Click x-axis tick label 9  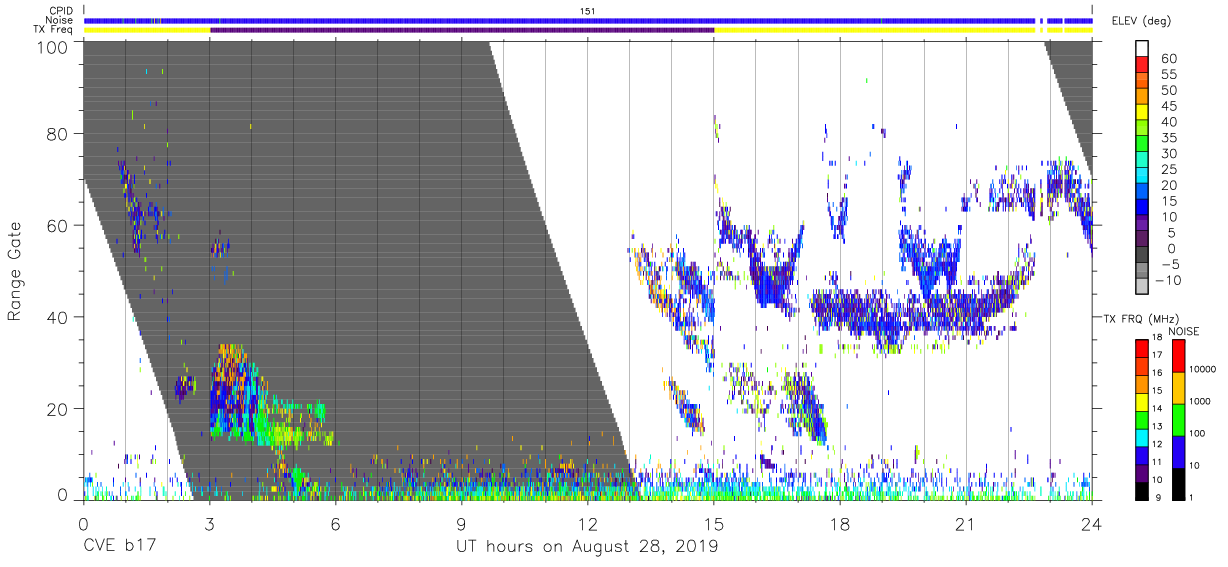[461, 525]
